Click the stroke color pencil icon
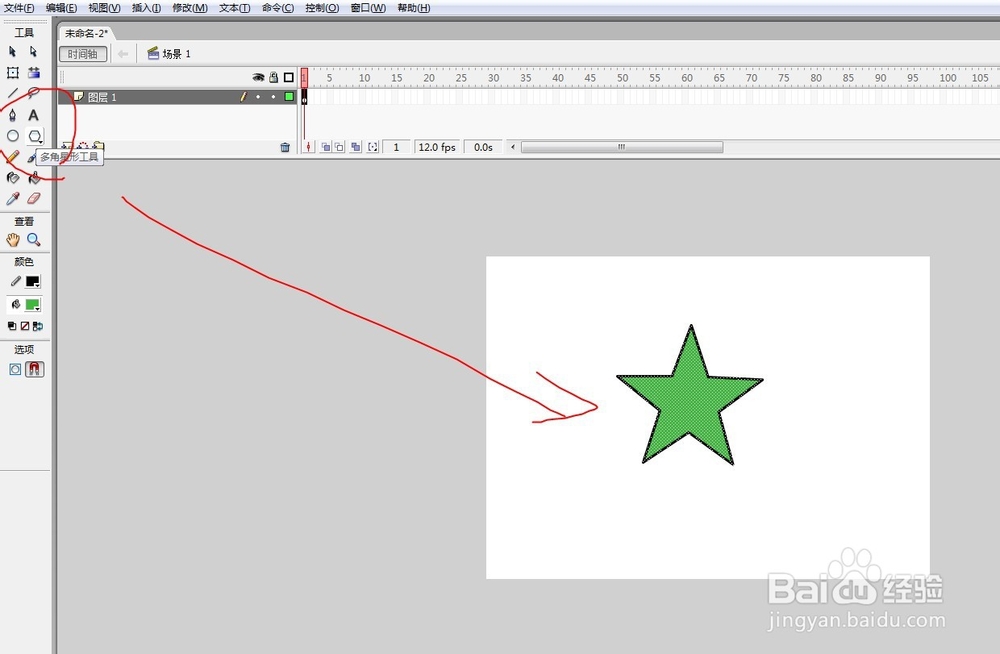Image resolution: width=1000 pixels, height=654 pixels. click(15, 281)
